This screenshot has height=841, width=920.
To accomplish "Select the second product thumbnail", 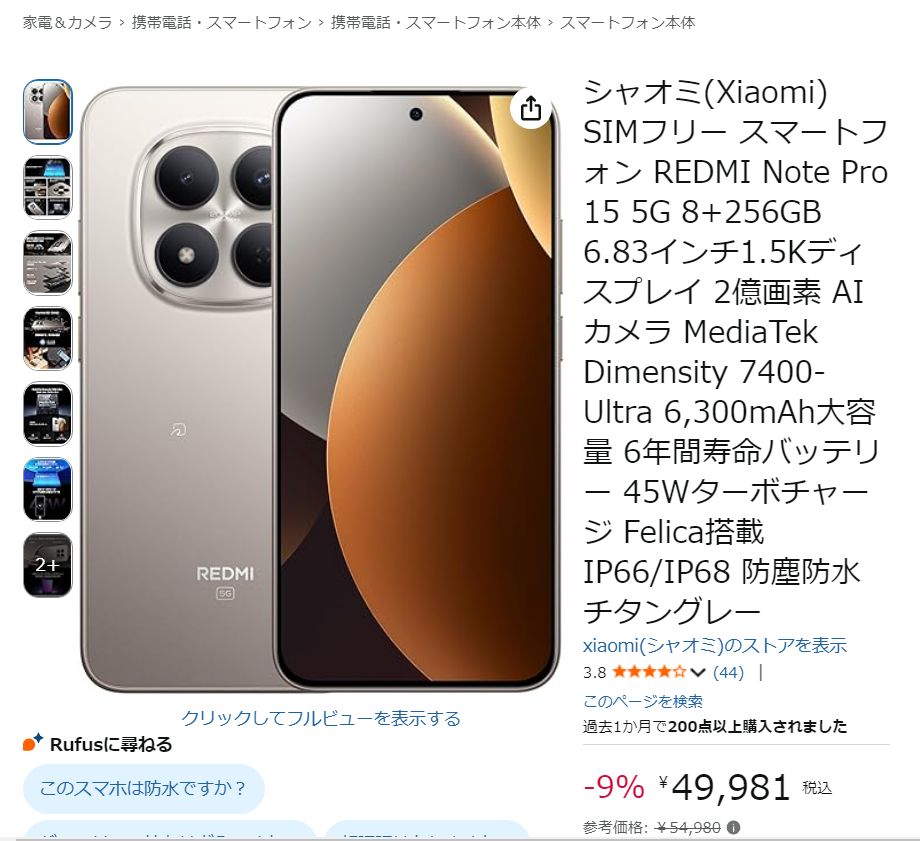I will tap(48, 187).
